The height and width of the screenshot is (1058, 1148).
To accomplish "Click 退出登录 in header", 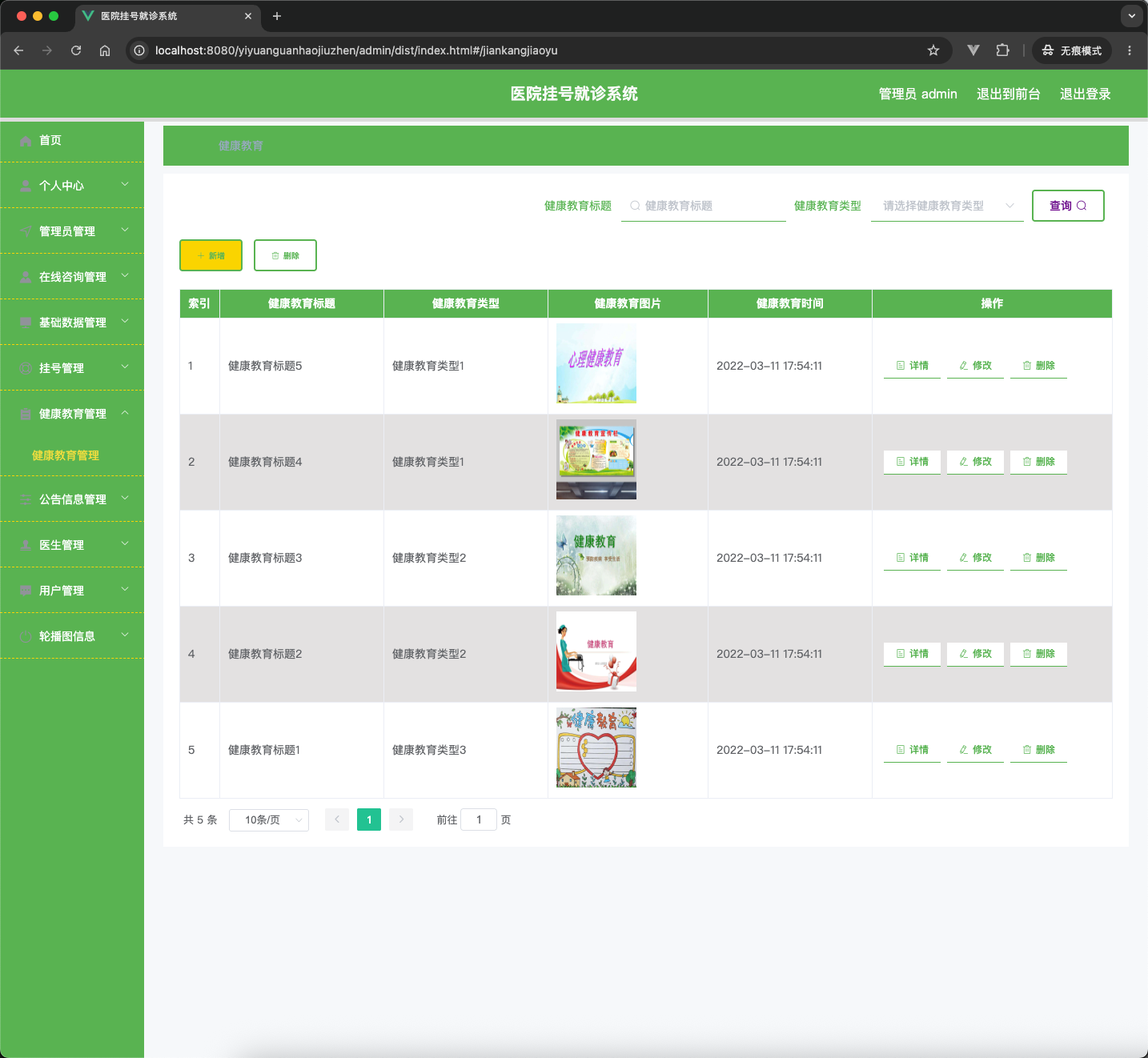I will [x=1085, y=94].
